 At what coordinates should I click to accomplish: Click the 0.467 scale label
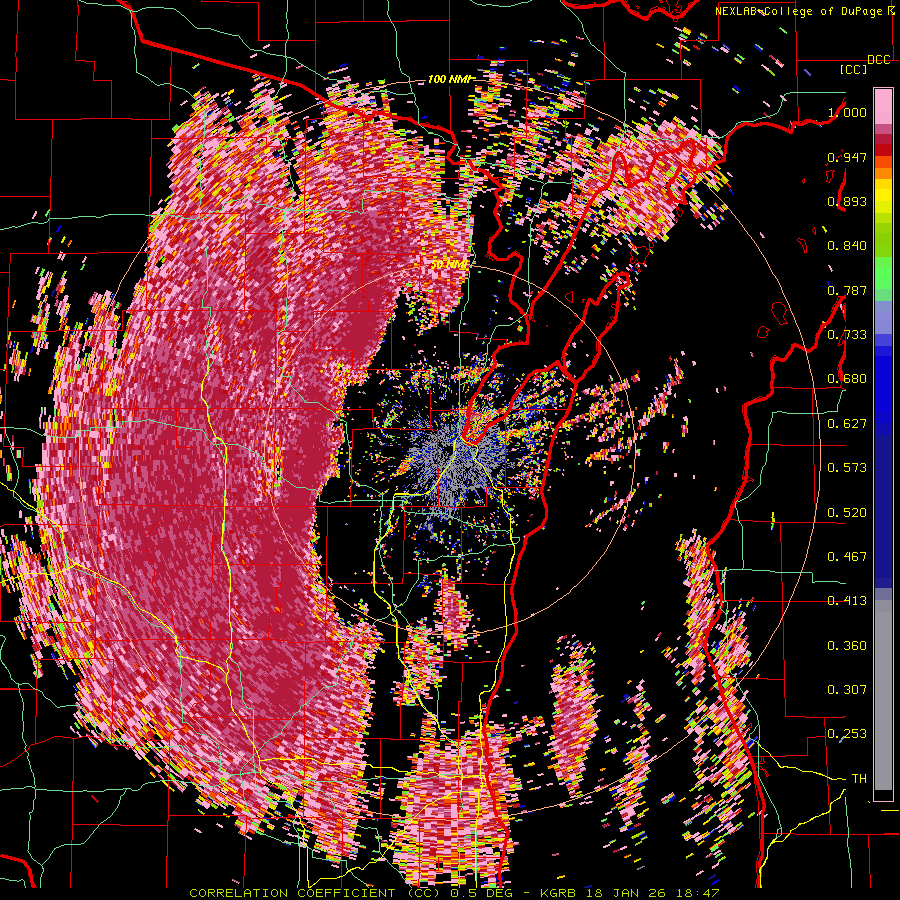(847, 557)
